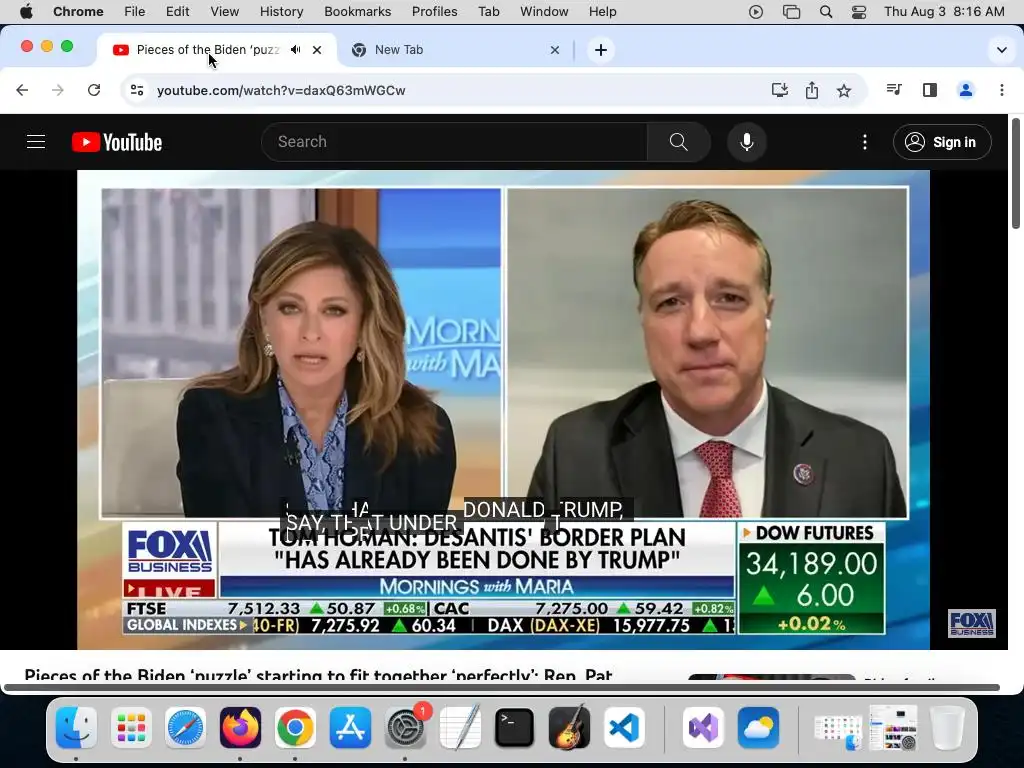Open the Tab menu
The height and width of the screenshot is (768, 1024).
488,11
